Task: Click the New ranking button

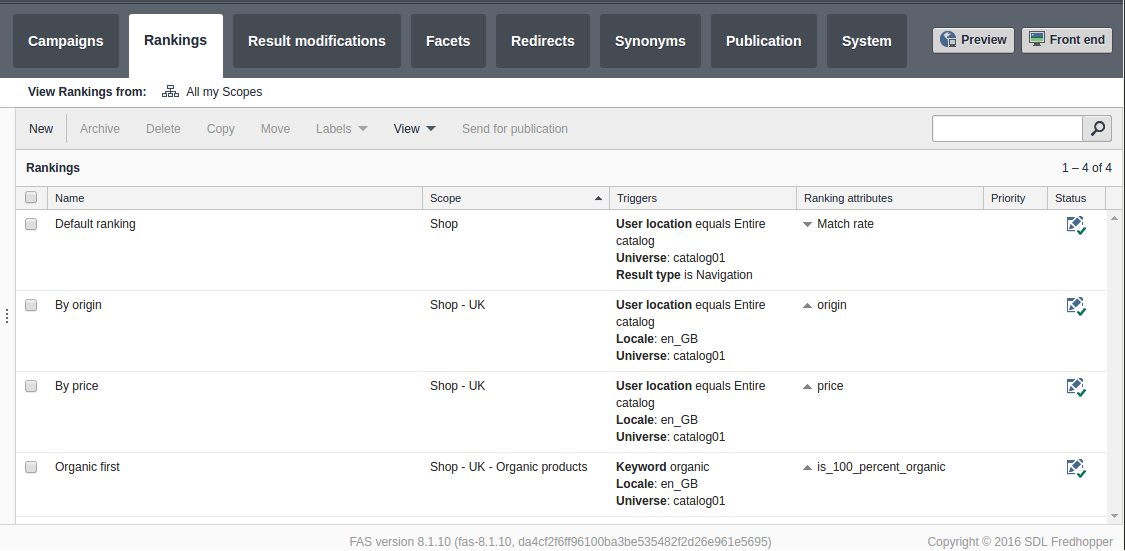Action: tap(41, 129)
